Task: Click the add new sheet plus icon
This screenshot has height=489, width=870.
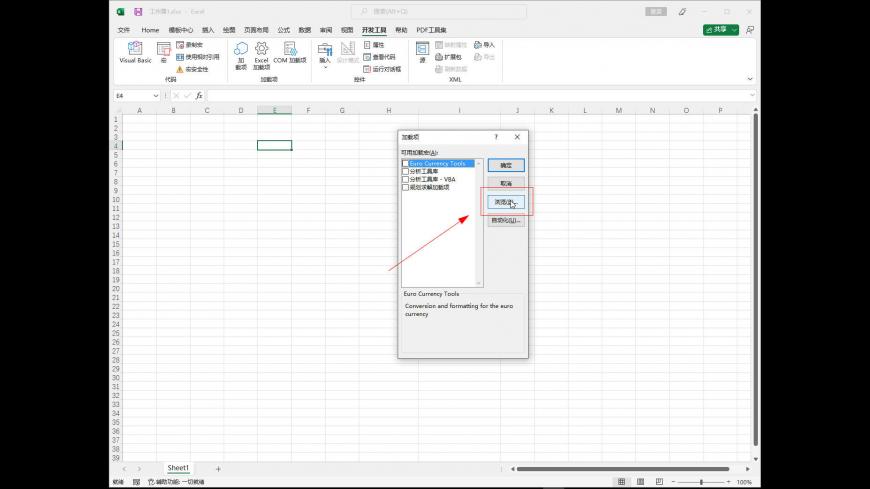Action: 218,468
